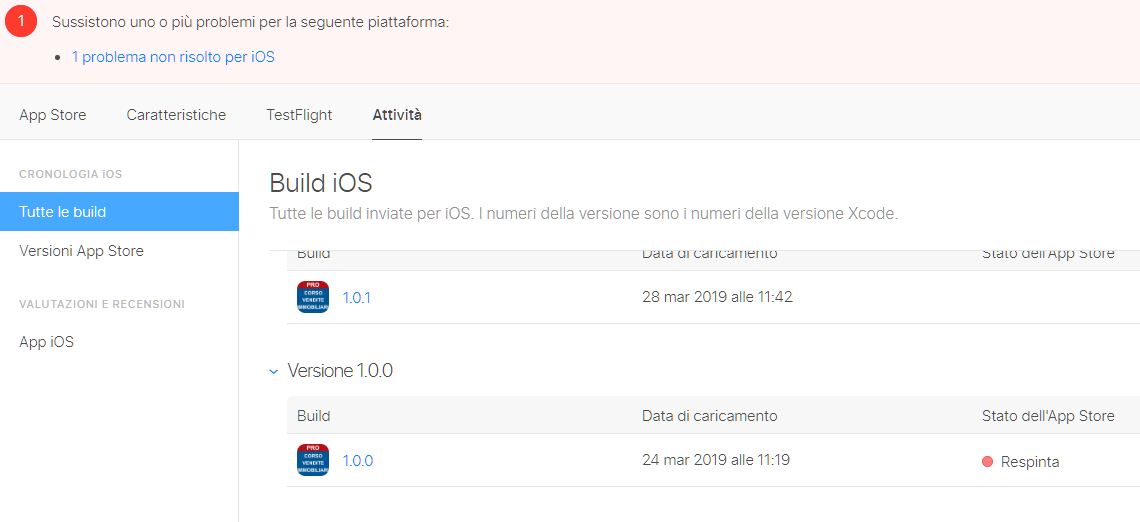The height and width of the screenshot is (522, 1140).
Task: Open 'Versioni App Store' in the sidebar
Action: click(x=81, y=251)
